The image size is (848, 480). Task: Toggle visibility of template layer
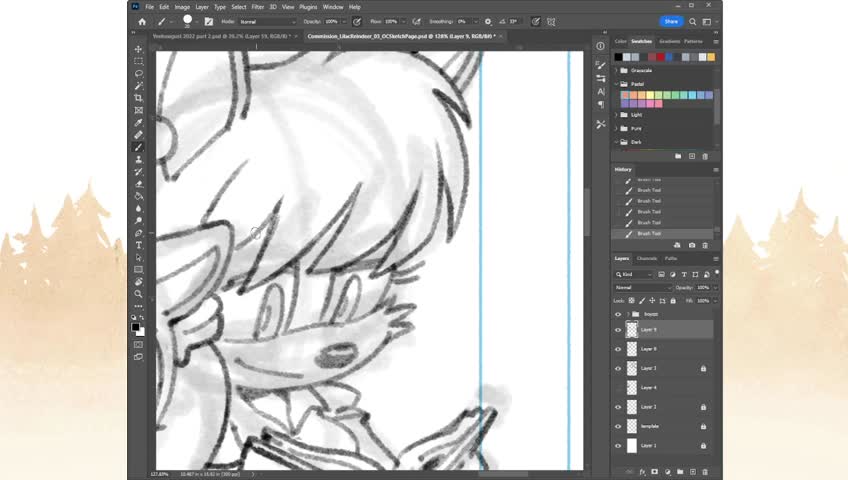[618, 426]
